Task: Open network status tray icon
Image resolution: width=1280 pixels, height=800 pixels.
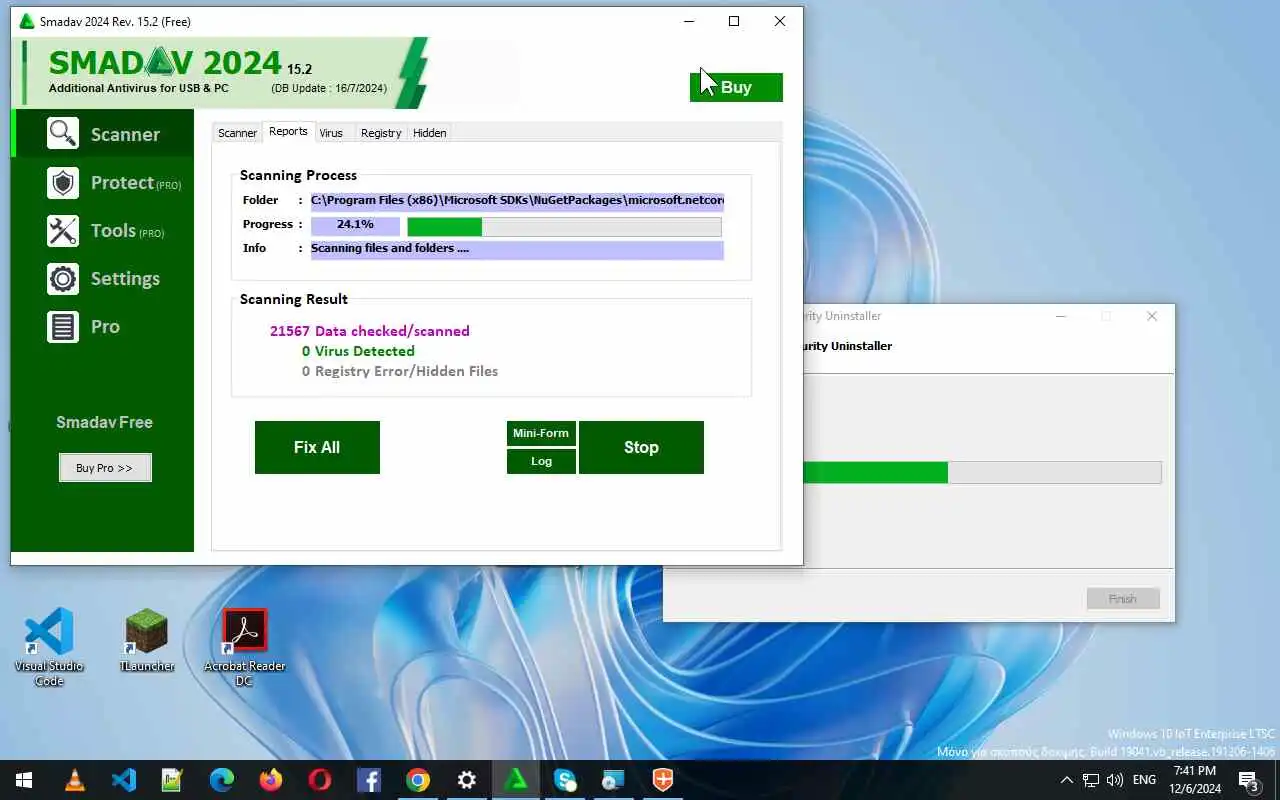Action: (x=1091, y=780)
